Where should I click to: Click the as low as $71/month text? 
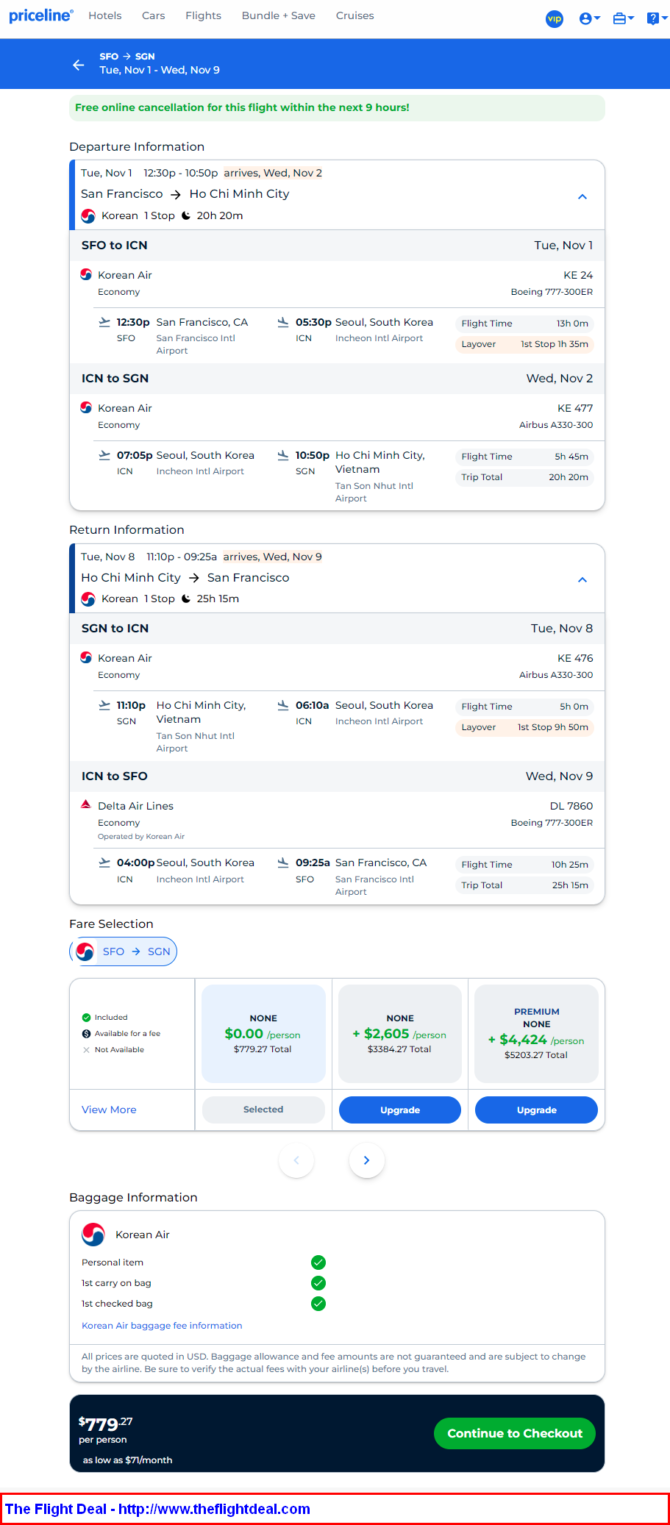coord(127,1460)
